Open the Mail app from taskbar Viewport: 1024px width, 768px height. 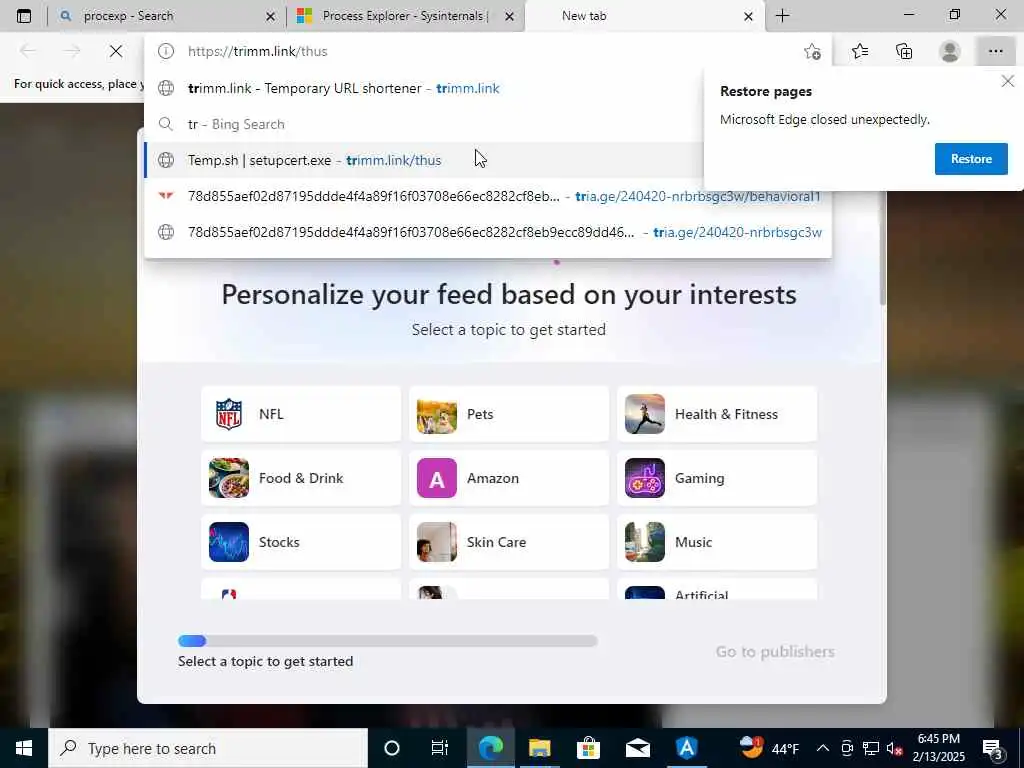pyautogui.click(x=637, y=748)
